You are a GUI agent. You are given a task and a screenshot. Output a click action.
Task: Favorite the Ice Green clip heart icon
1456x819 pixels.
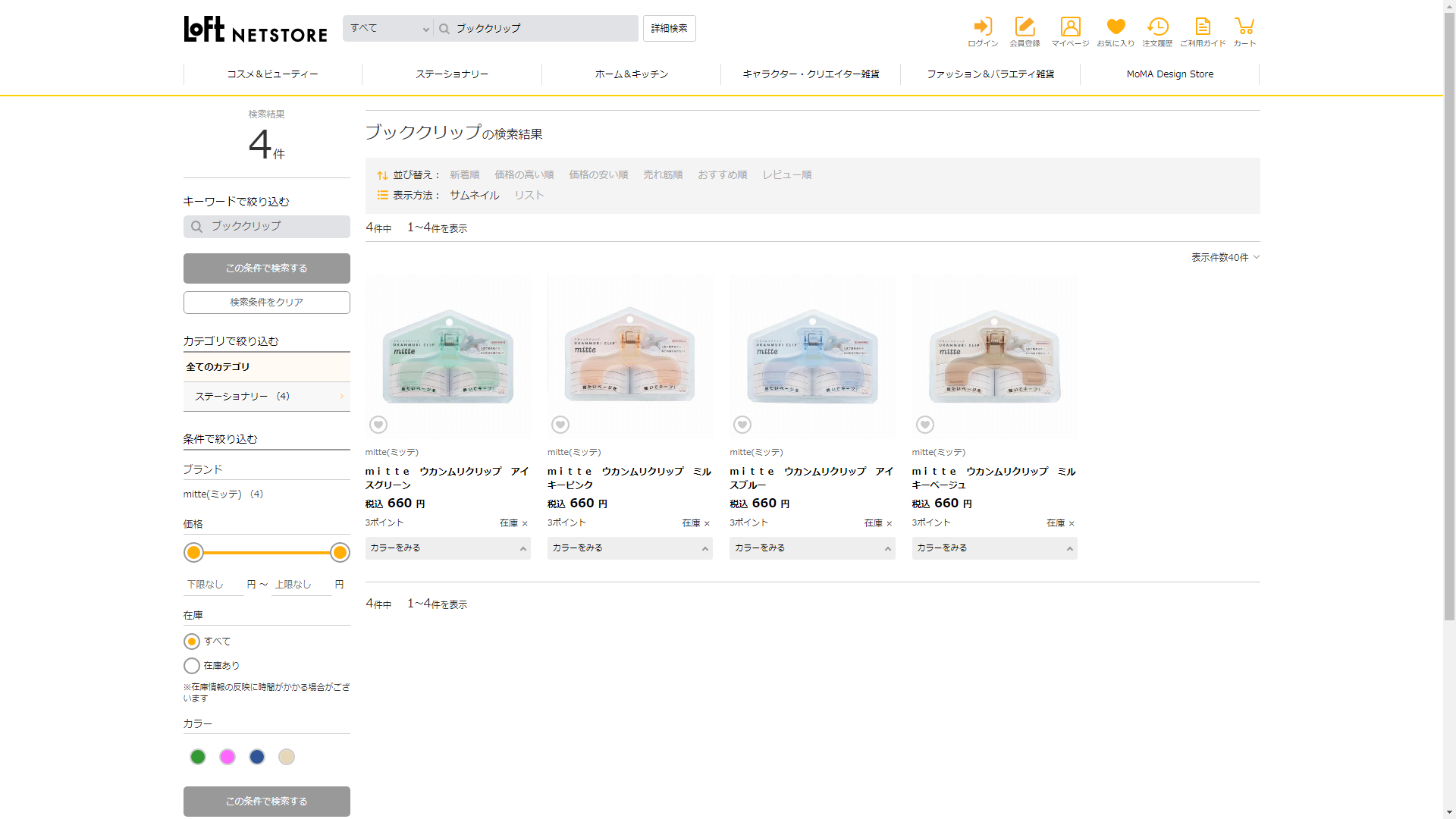(378, 425)
